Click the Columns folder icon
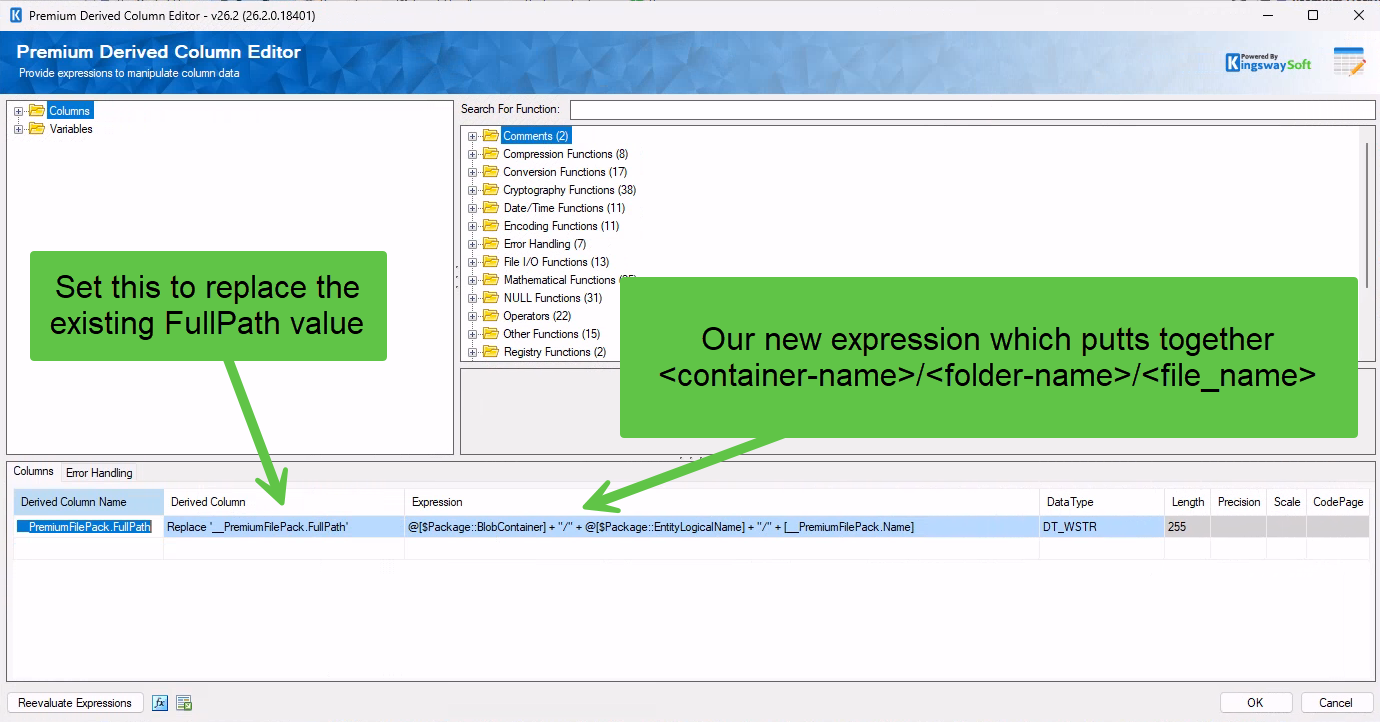1380x722 pixels. click(x=37, y=110)
